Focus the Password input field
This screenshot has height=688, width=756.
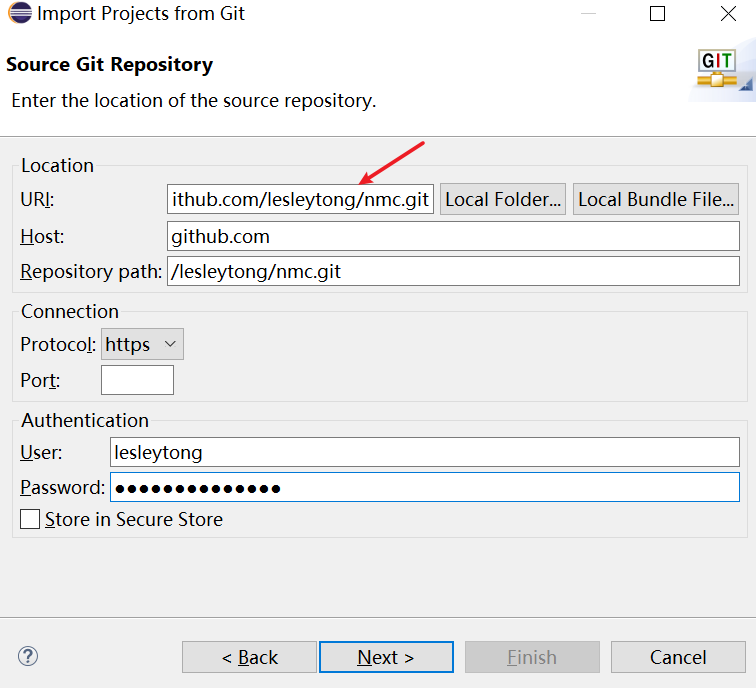tap(425, 487)
